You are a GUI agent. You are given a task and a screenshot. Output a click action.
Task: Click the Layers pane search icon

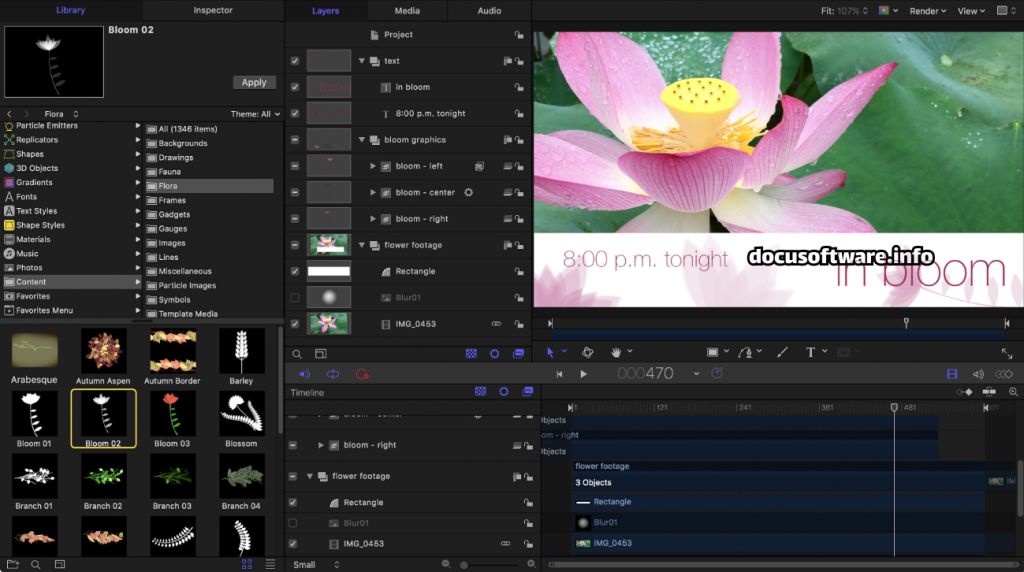(x=297, y=354)
